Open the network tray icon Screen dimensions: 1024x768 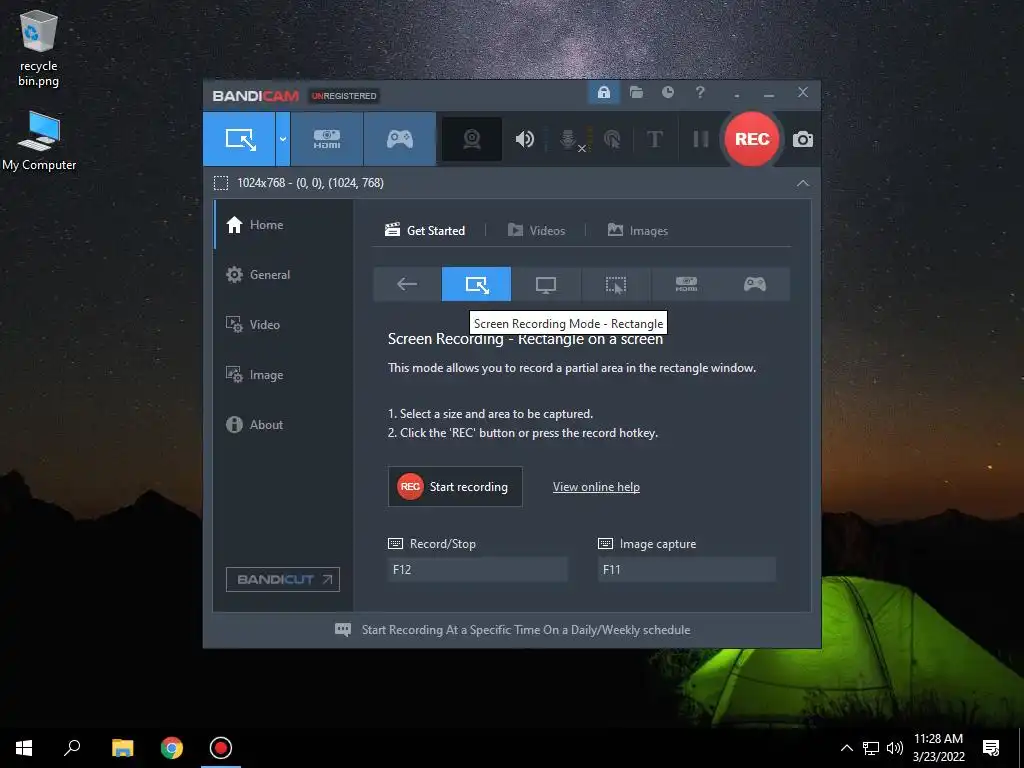pos(871,748)
